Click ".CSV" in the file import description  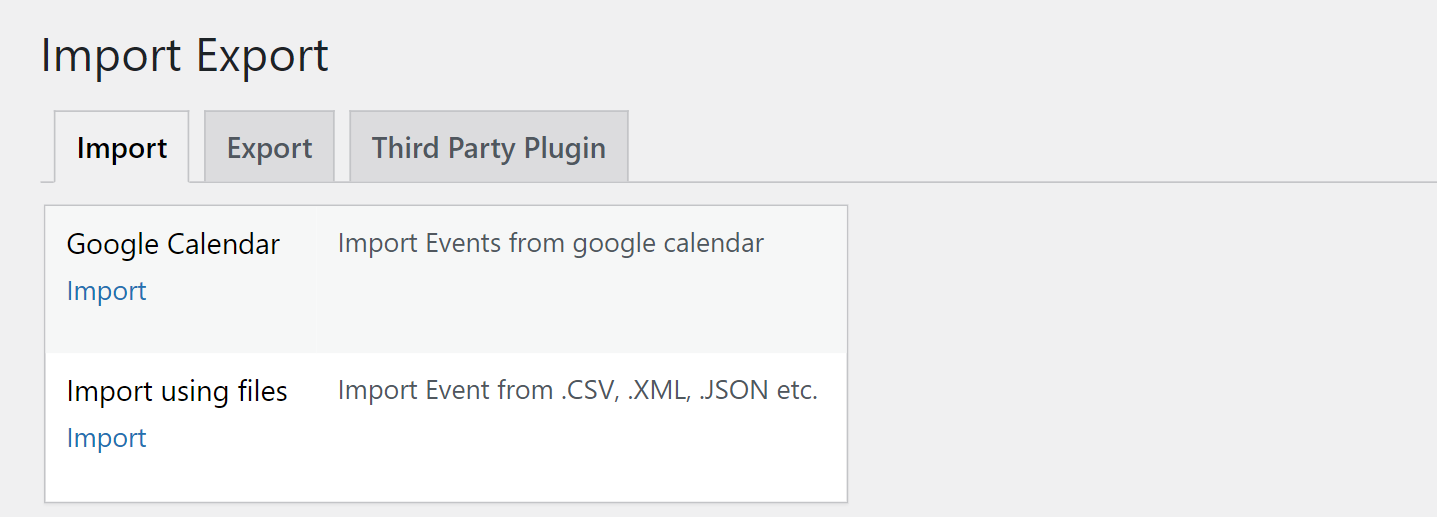coord(585,390)
